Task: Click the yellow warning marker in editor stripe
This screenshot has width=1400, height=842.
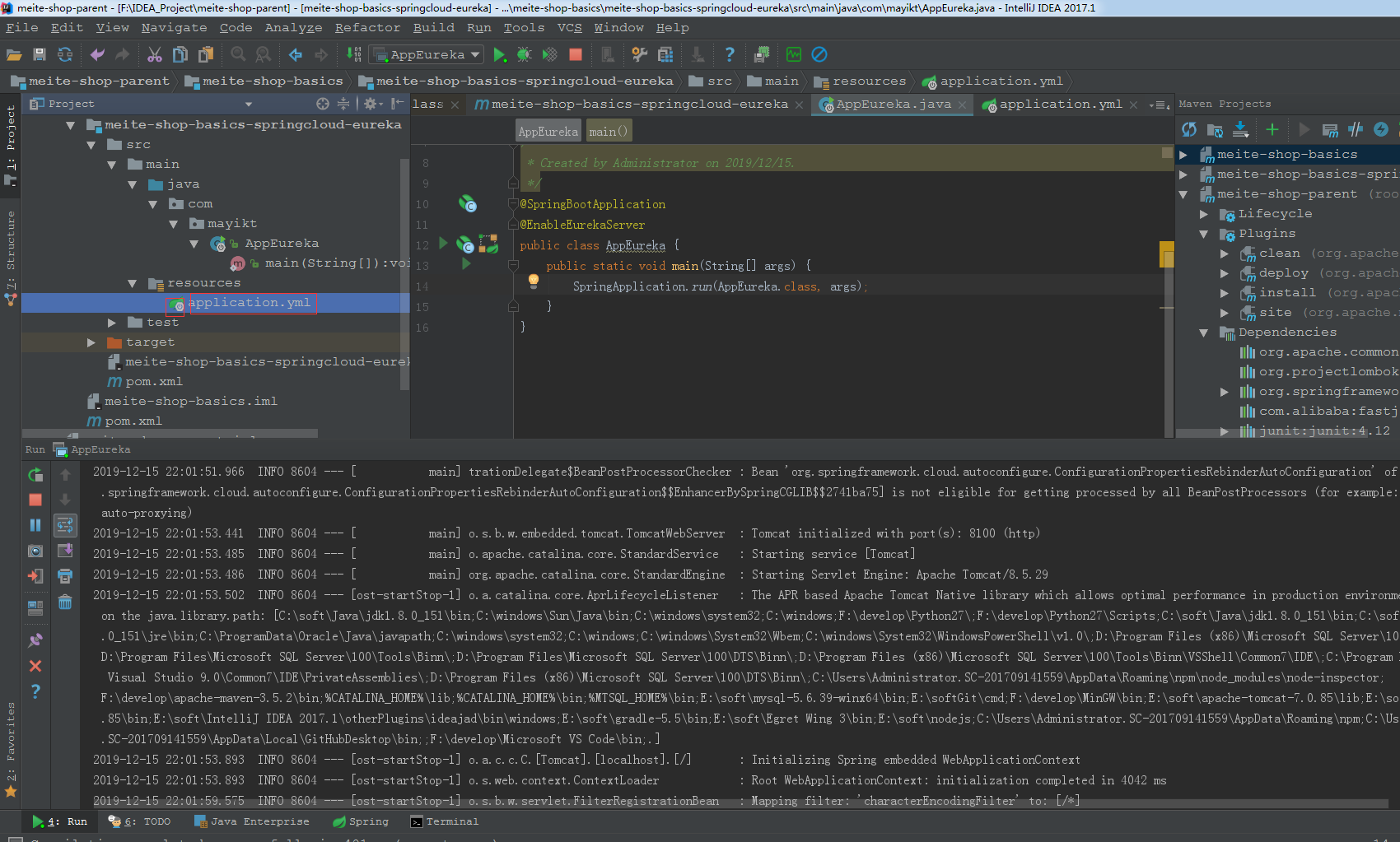Action: click(1167, 254)
